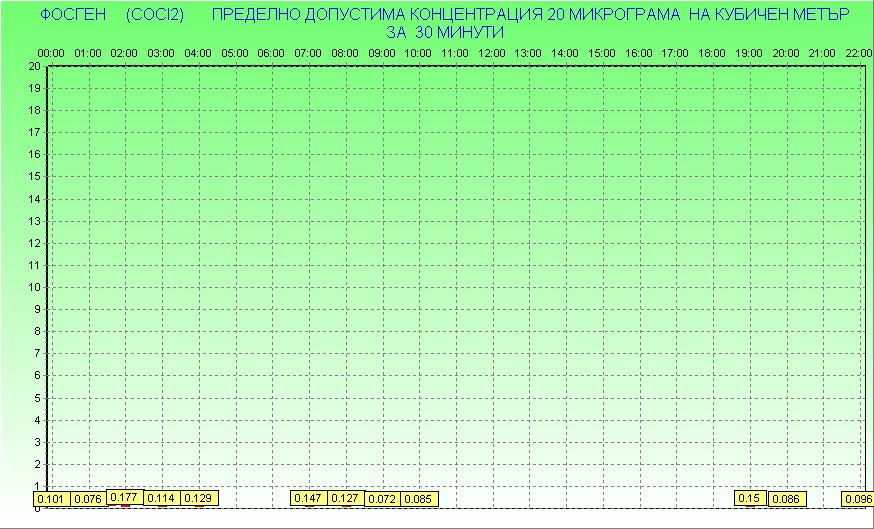Screen dimensions: 874x529
Task: Click the 10 value on Y axis
Action: (x=35, y=287)
